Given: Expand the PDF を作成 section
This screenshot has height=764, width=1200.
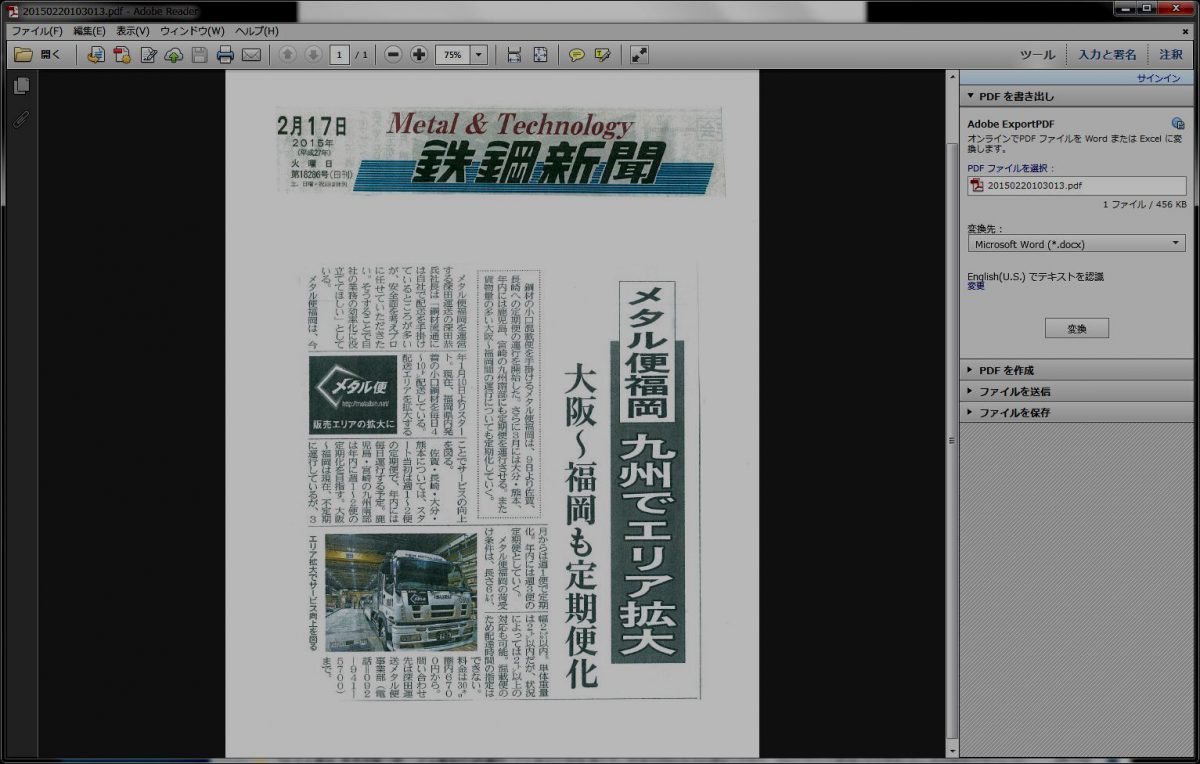Looking at the screenshot, I should 1078,370.
